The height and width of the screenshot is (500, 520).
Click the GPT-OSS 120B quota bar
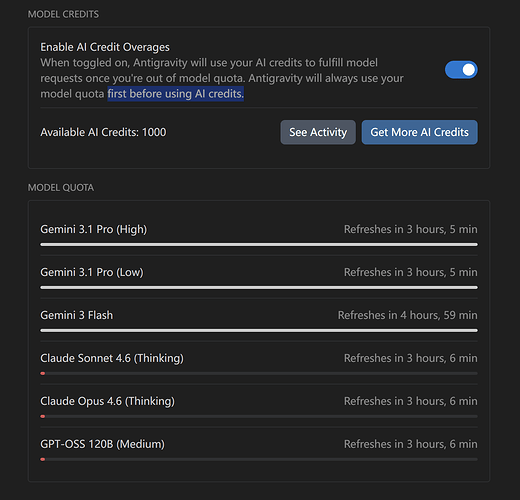pyautogui.click(x=259, y=459)
